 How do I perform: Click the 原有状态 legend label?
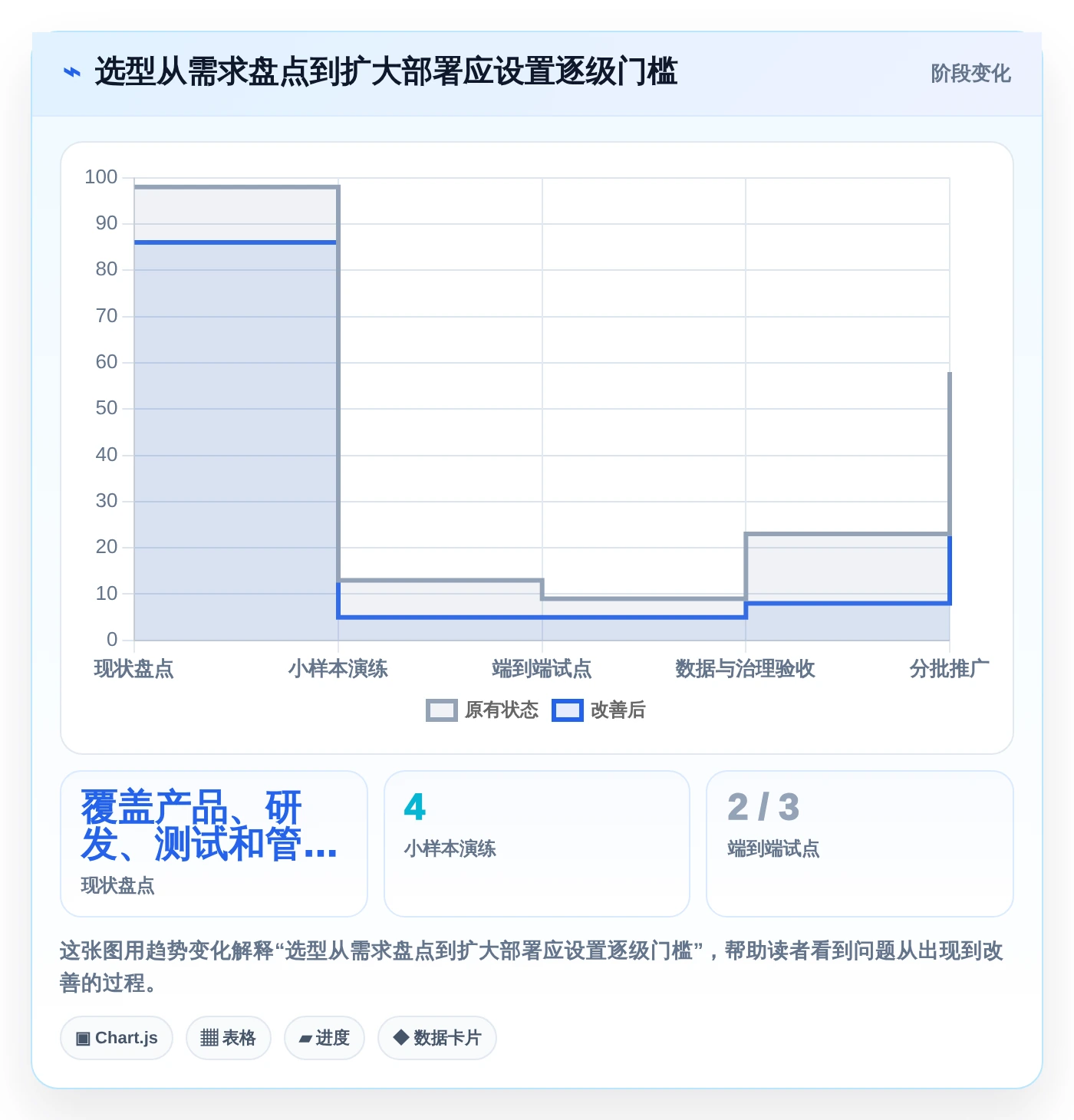click(x=502, y=710)
